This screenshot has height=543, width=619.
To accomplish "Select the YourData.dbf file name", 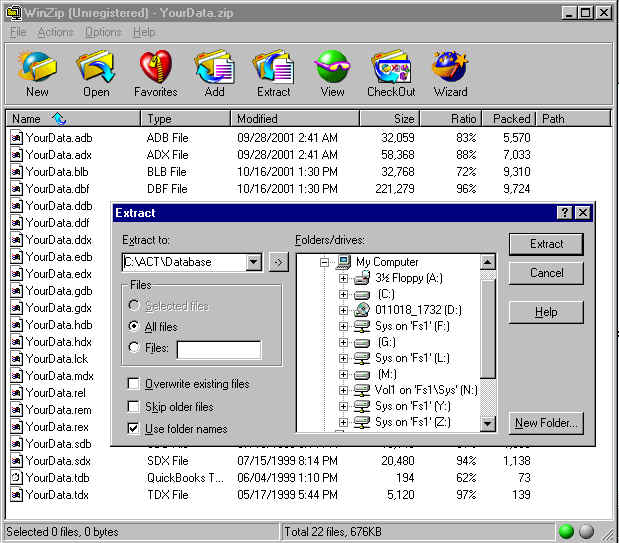I will tap(58, 189).
